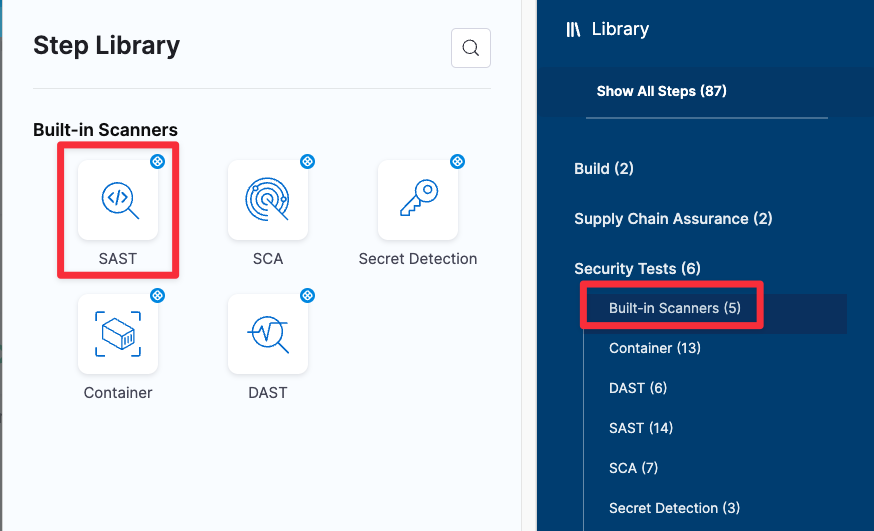Click the Library books icon
Viewport: 874px width, 531px height.
(x=573, y=29)
